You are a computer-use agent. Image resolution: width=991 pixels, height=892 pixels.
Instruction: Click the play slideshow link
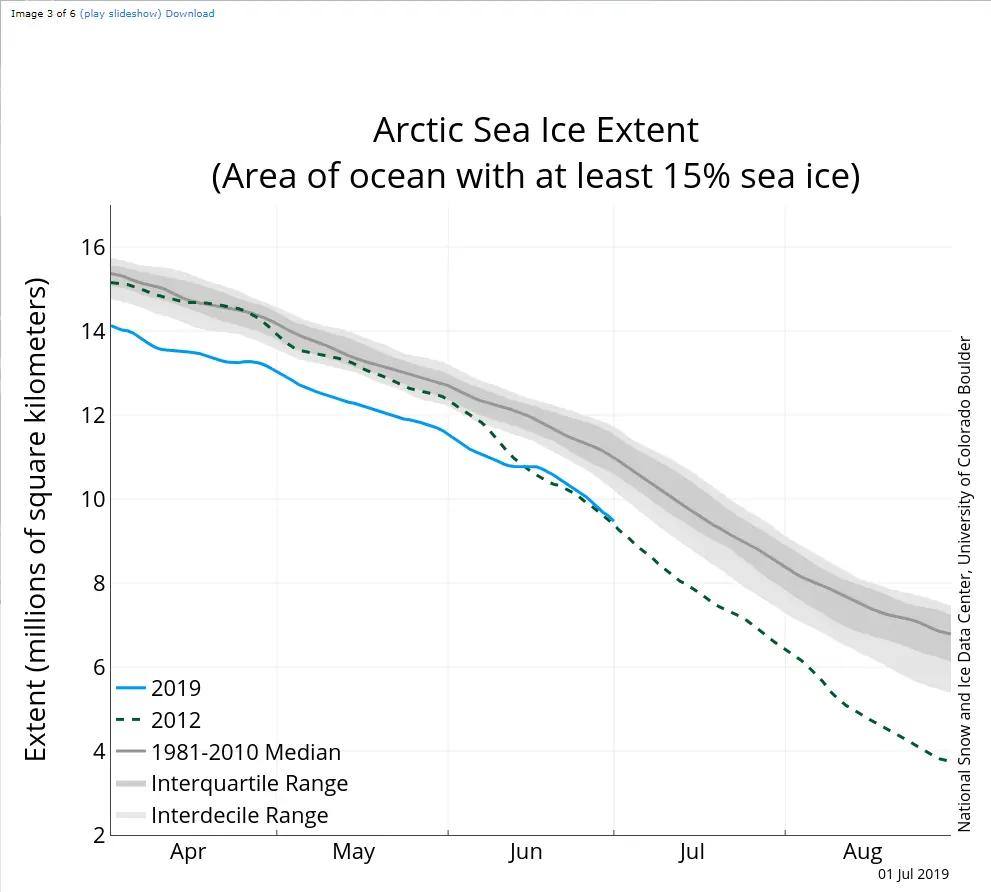120,14
